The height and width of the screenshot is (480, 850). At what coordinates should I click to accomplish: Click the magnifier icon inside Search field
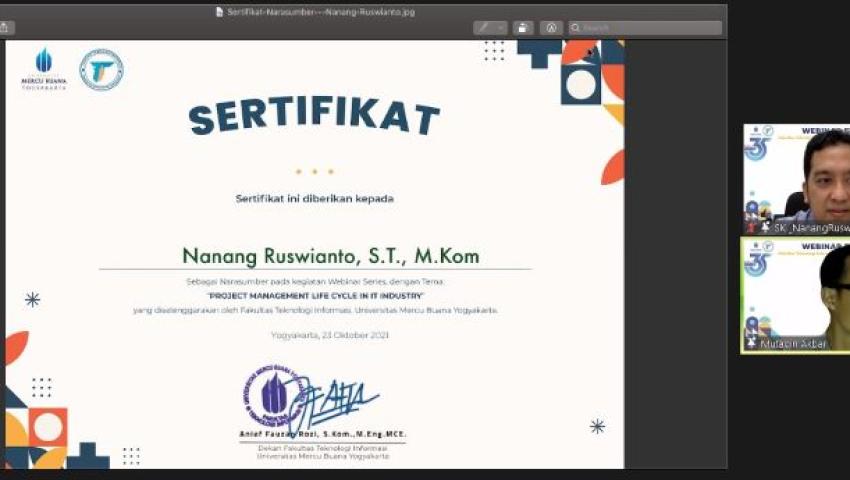point(576,28)
